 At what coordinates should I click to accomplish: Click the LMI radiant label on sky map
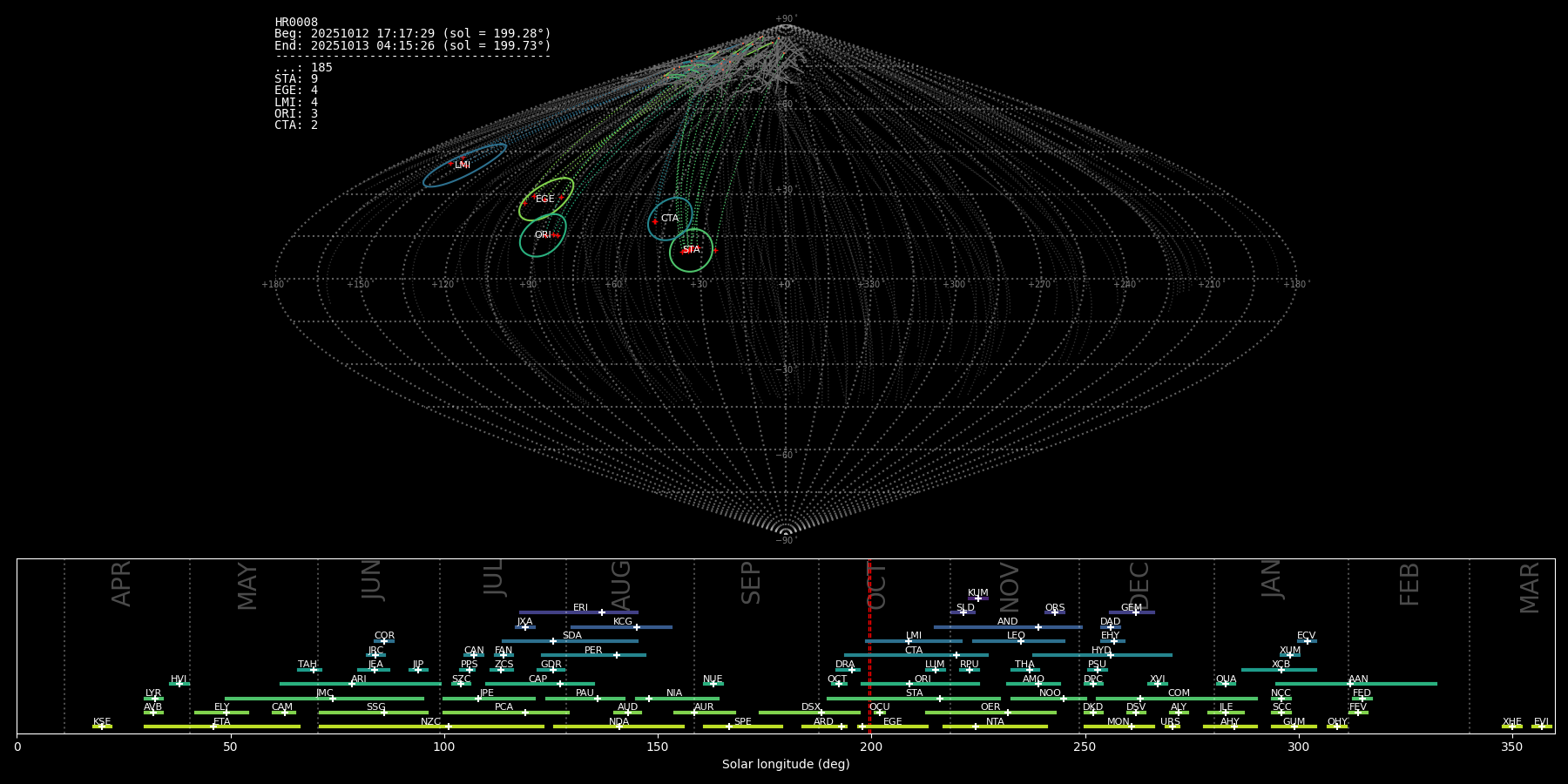[463, 166]
